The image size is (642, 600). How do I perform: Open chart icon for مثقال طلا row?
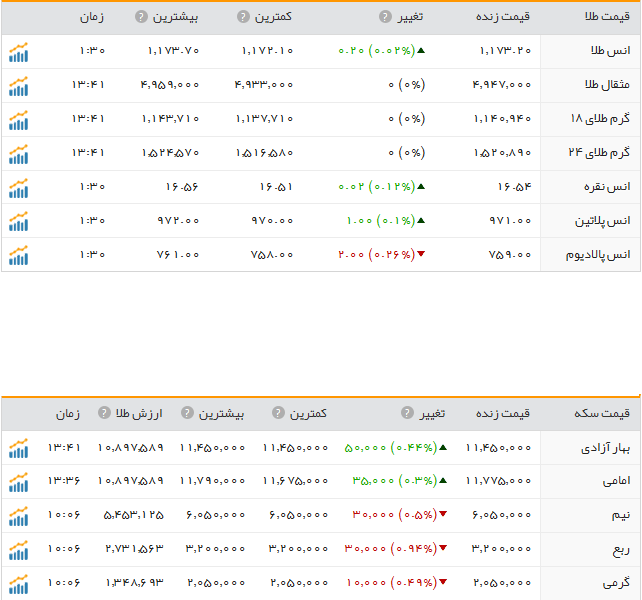point(18,86)
